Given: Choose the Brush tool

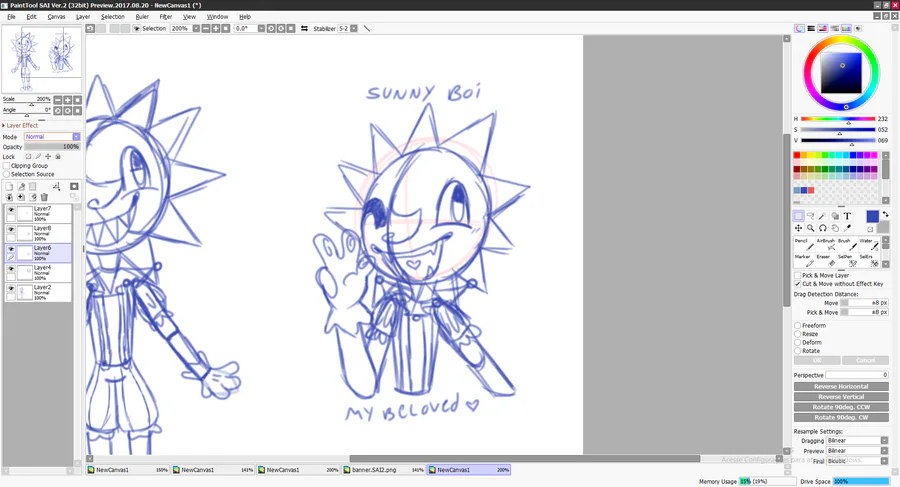Looking at the screenshot, I should click(x=846, y=244).
